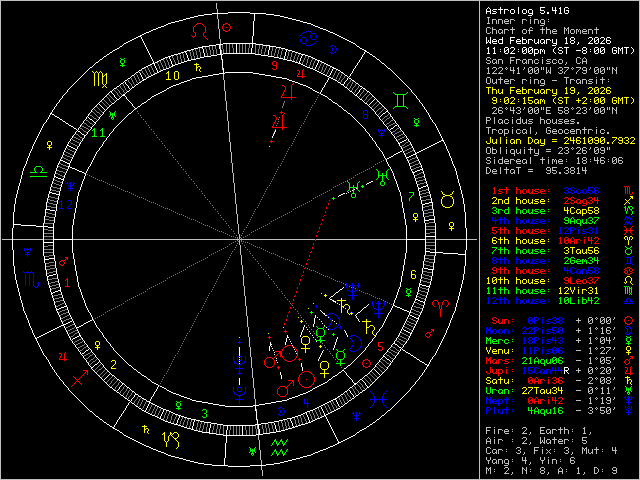640x480 pixels.
Task: Click the center point of the chart
Action: tap(241, 240)
